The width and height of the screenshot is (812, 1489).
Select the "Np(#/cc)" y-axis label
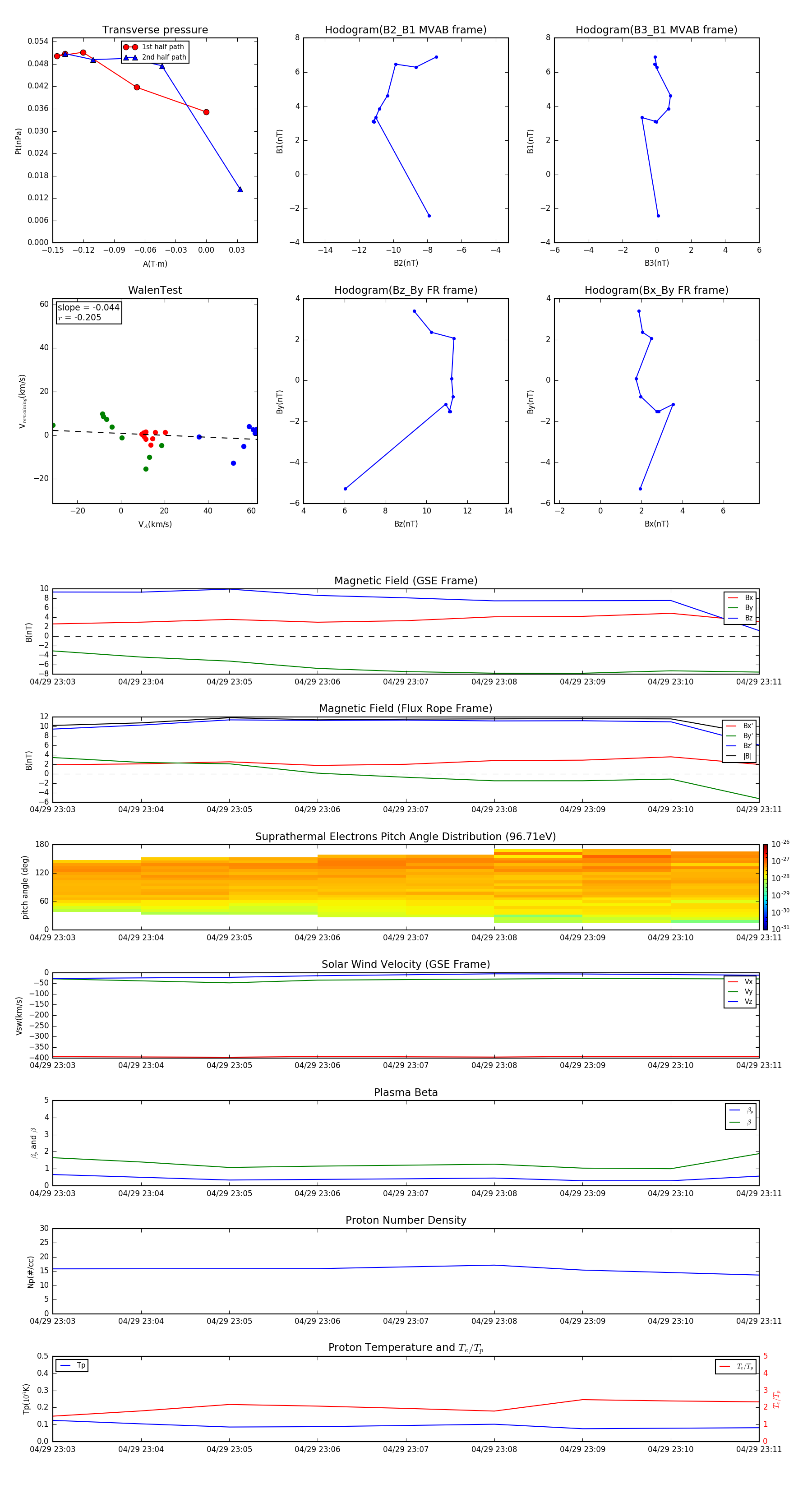31,1272
